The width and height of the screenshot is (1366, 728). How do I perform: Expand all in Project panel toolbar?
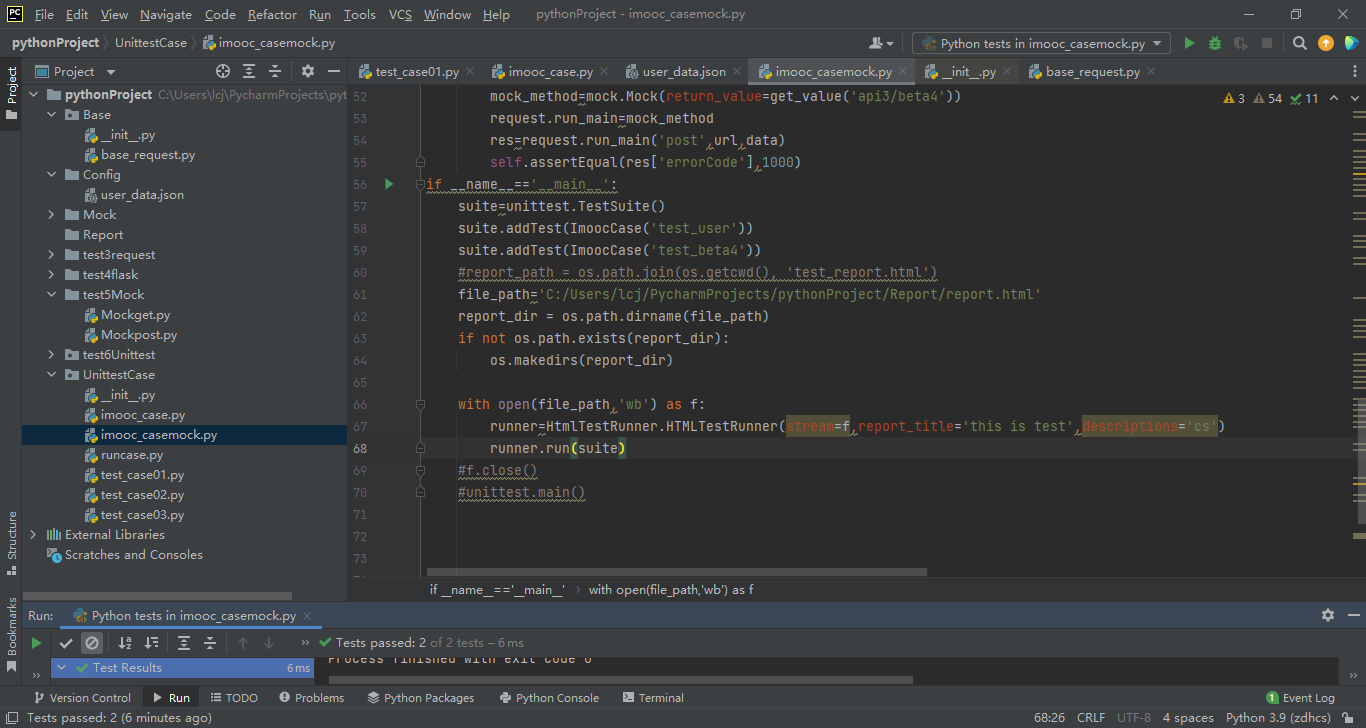(249, 71)
